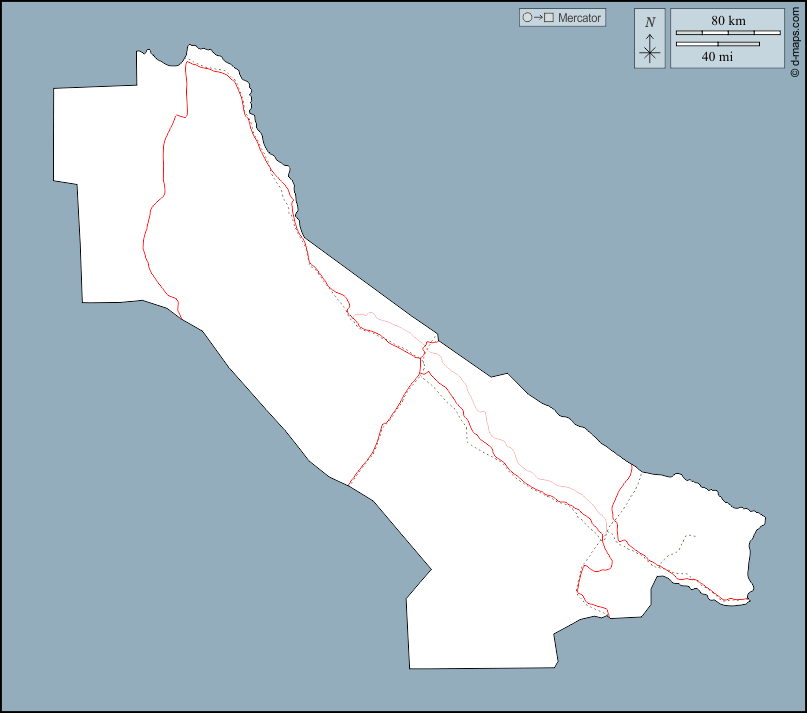Click the 40 mi scale label

[x=717, y=57]
